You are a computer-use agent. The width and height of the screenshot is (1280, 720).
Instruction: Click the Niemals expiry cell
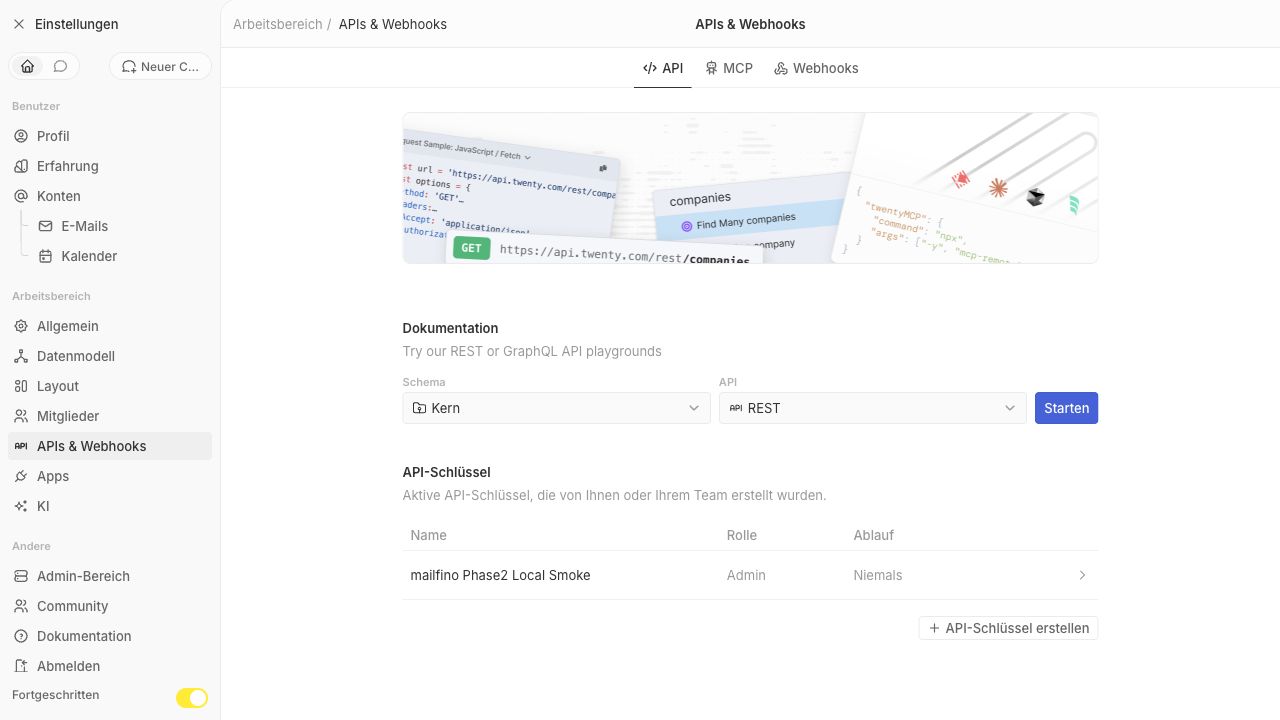[x=878, y=575]
